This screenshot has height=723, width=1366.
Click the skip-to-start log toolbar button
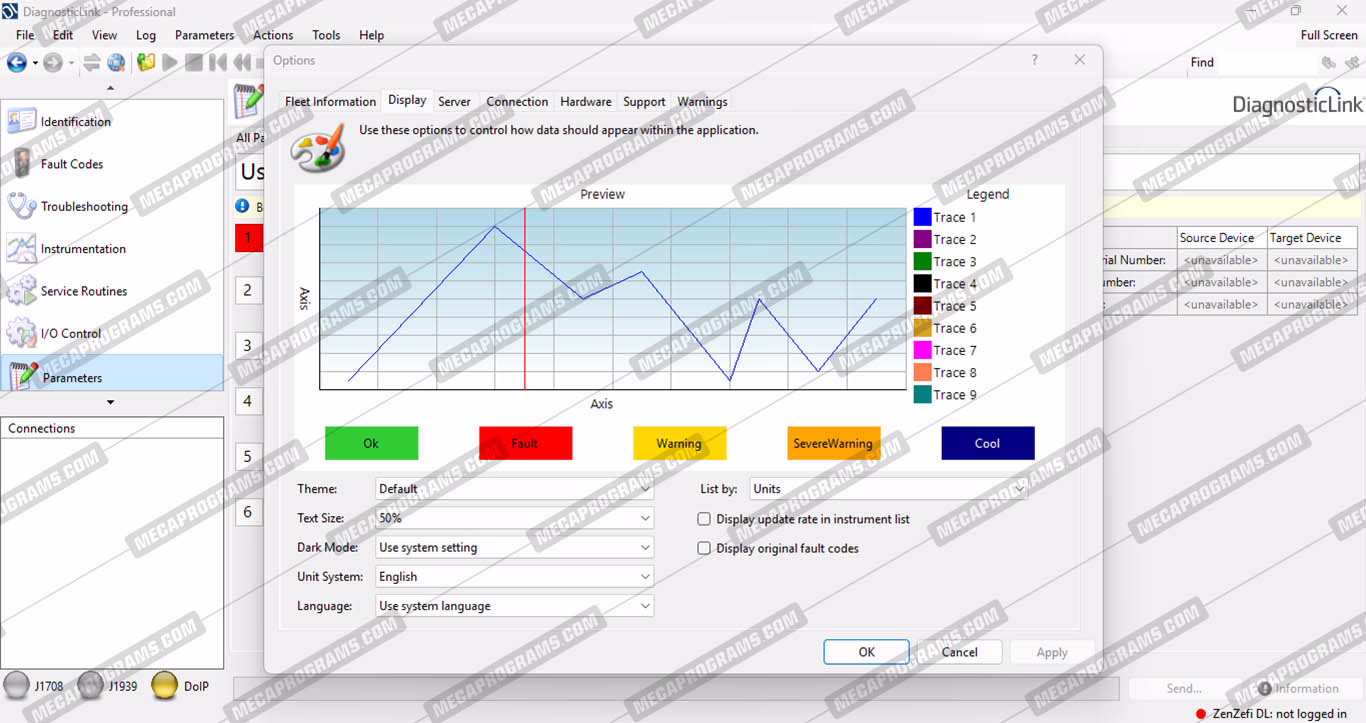(218, 63)
